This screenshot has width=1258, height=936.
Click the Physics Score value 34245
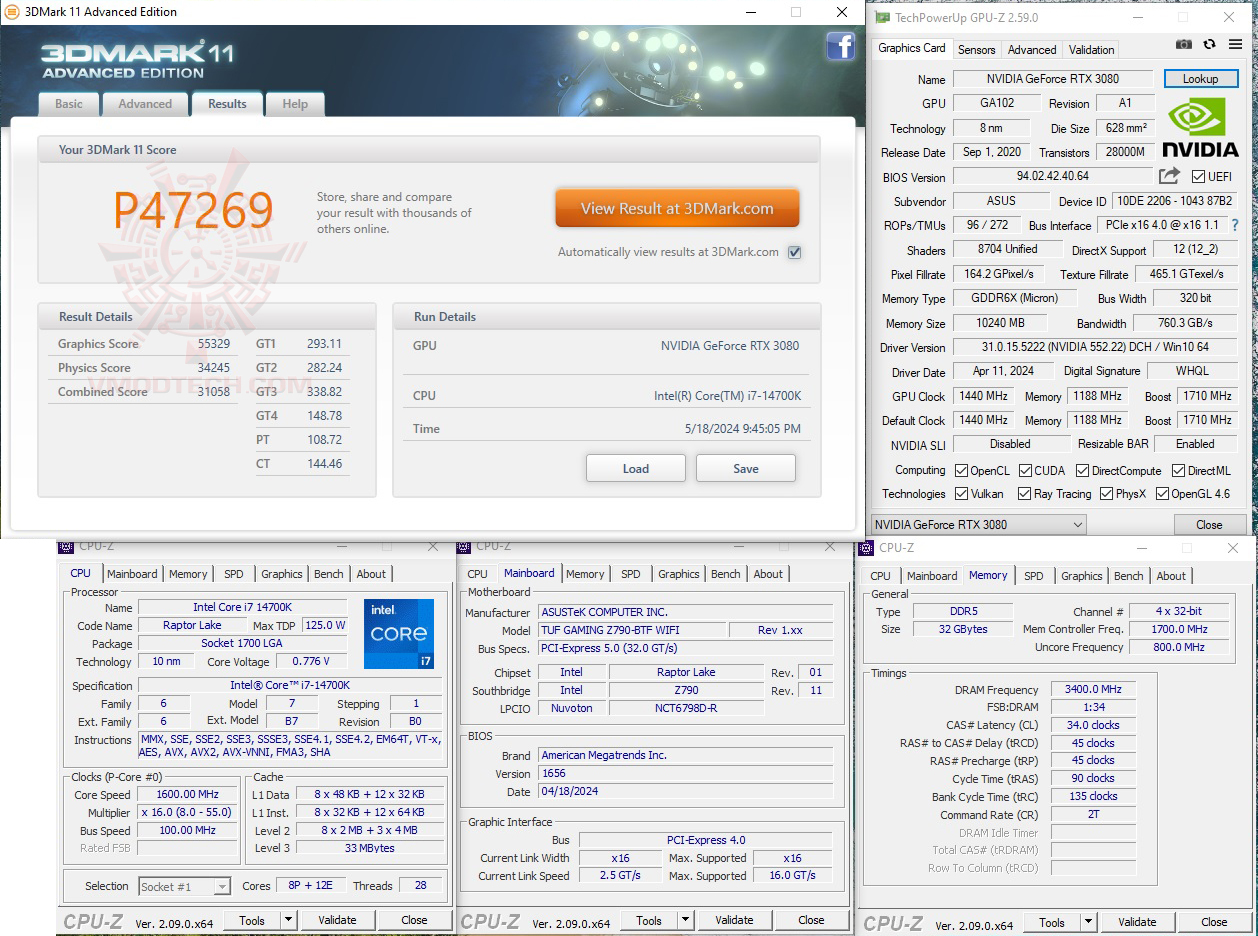(x=214, y=368)
